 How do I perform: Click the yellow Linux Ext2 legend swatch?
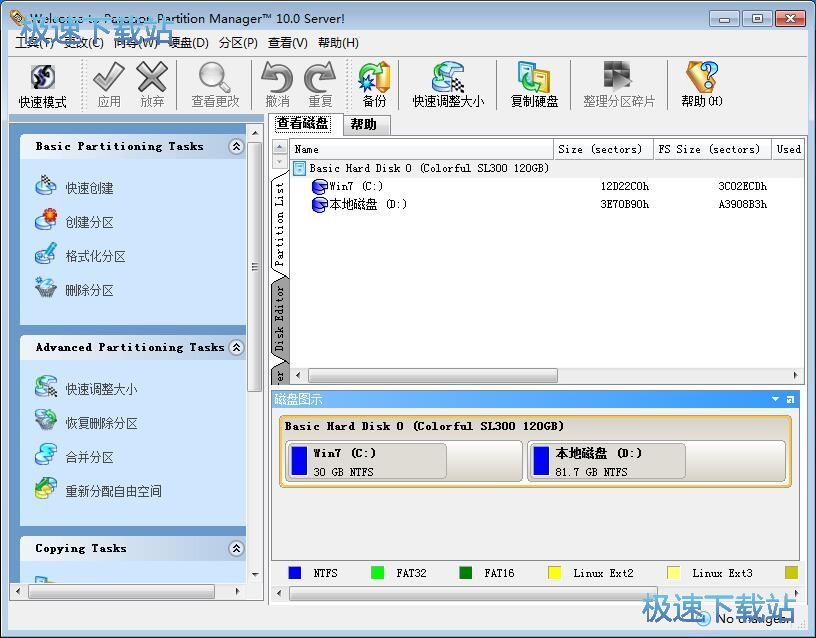coord(555,573)
